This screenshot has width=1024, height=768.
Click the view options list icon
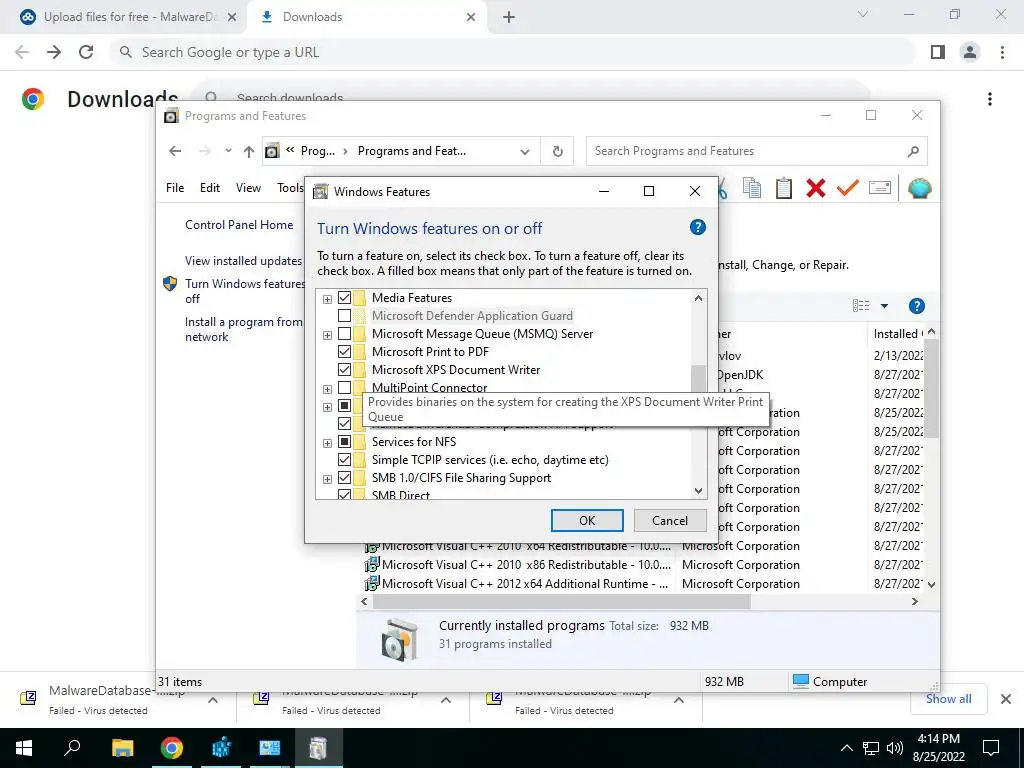pyautogui.click(x=861, y=306)
